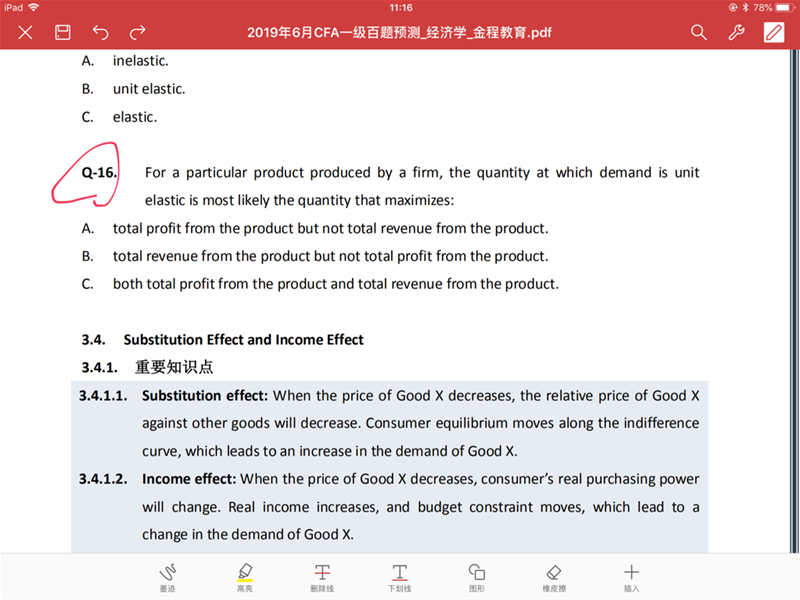800x600 pixels.
Task: Open search with magnifier icon
Action: pyautogui.click(x=698, y=33)
